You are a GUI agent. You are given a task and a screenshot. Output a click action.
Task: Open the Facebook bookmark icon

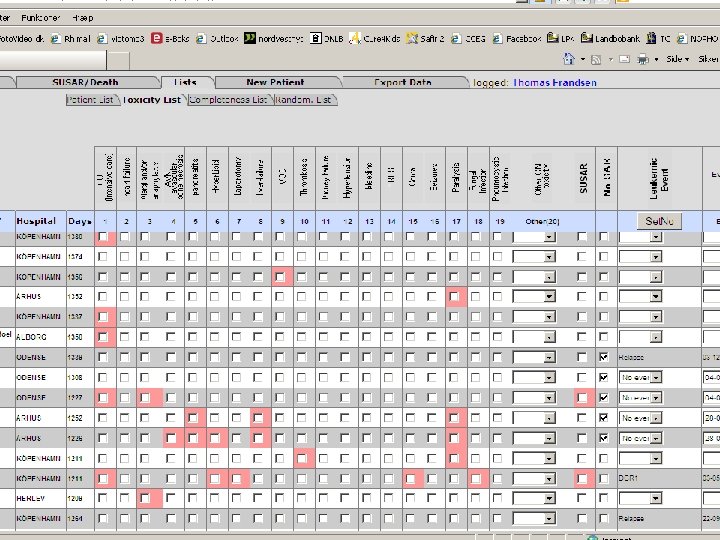tap(497, 39)
